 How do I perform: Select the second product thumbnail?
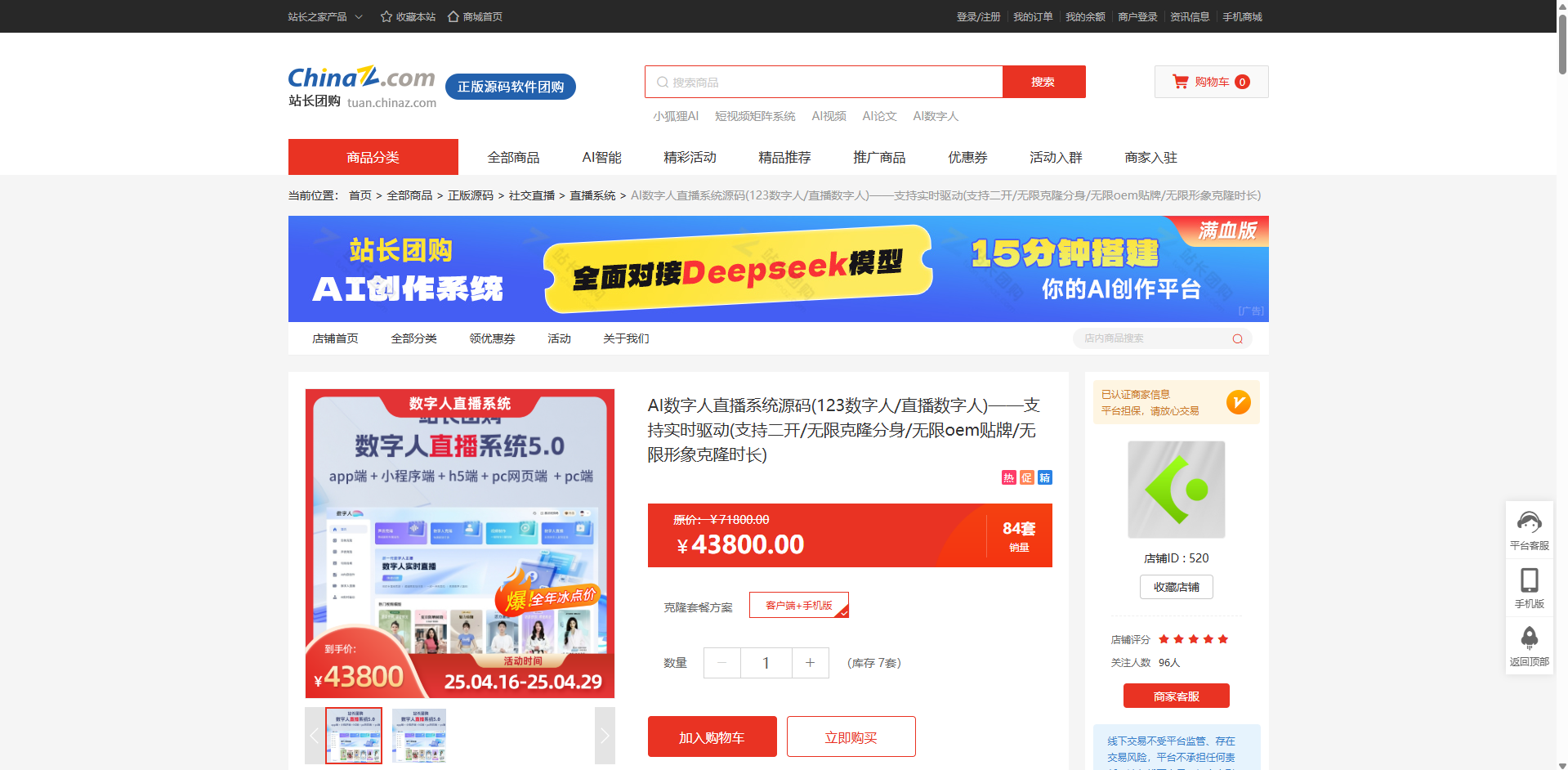click(x=419, y=736)
